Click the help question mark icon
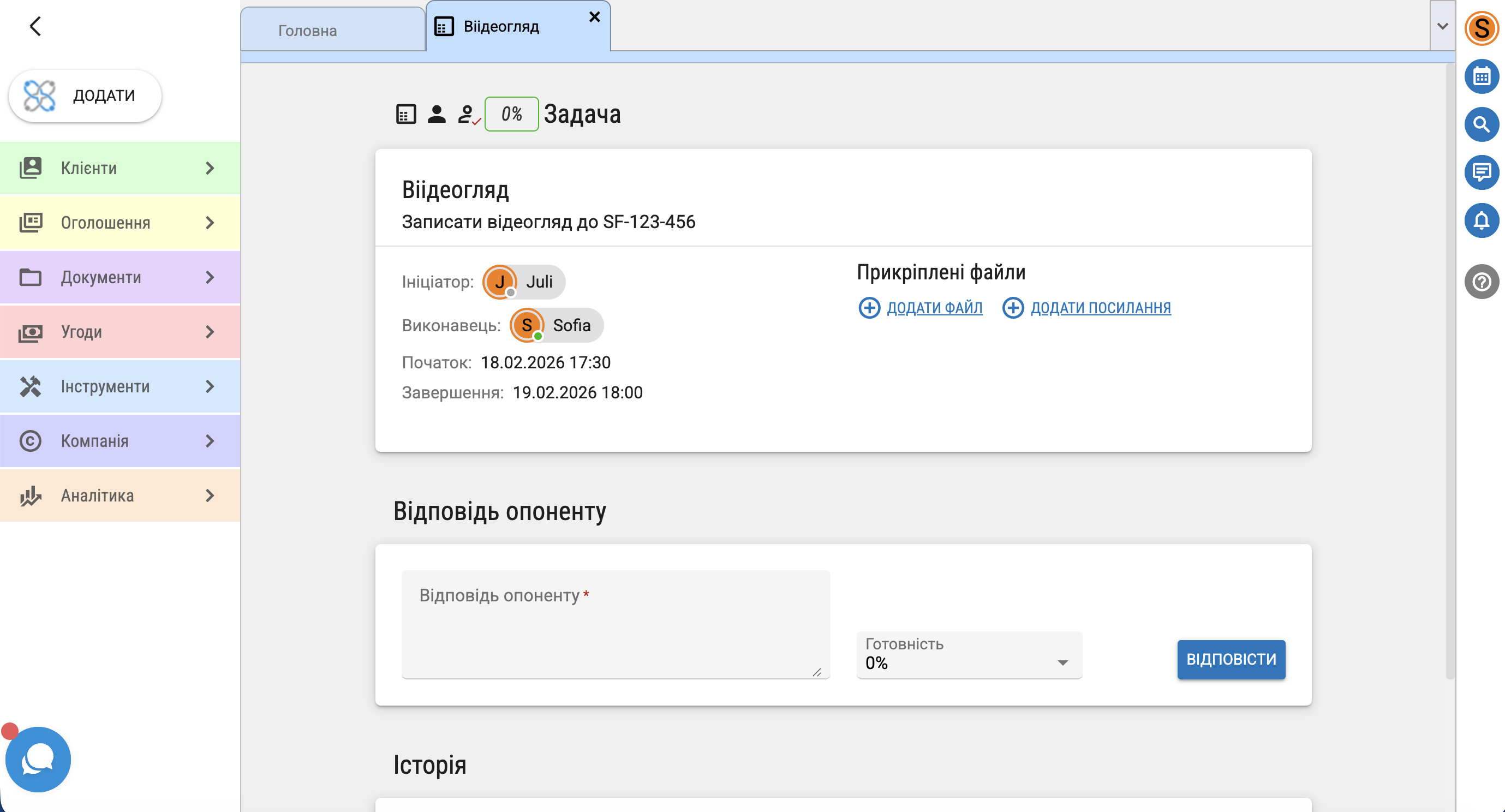The width and height of the screenshot is (1505, 812). tap(1481, 282)
